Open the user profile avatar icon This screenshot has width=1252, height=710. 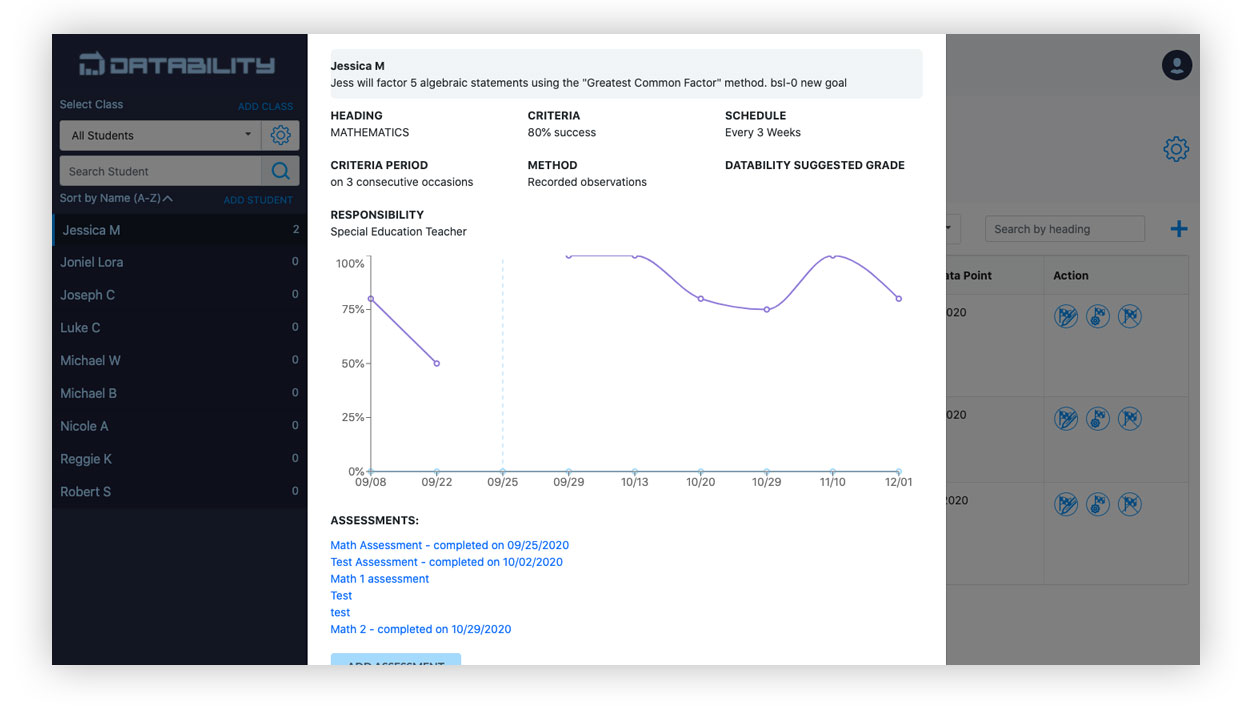pos(1176,65)
